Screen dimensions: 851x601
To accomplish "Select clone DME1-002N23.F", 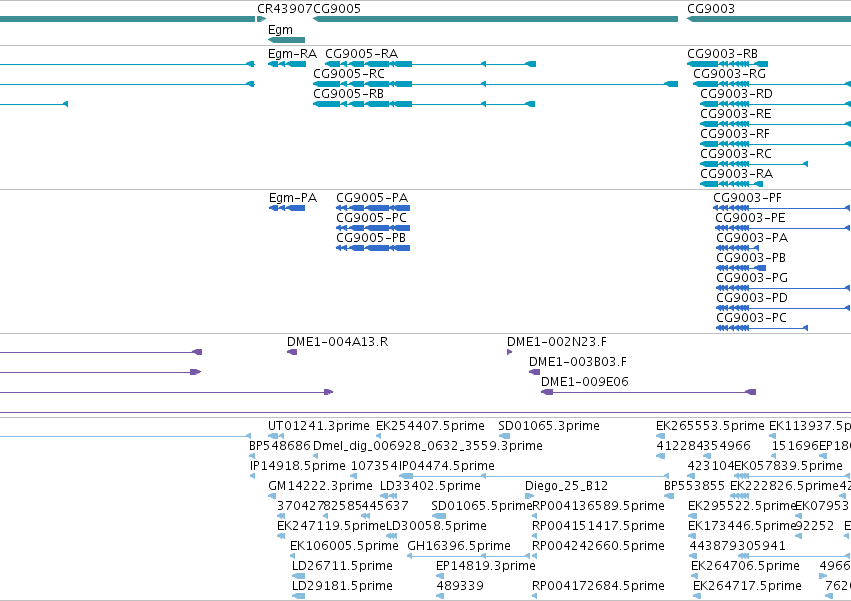I will tap(510, 352).
